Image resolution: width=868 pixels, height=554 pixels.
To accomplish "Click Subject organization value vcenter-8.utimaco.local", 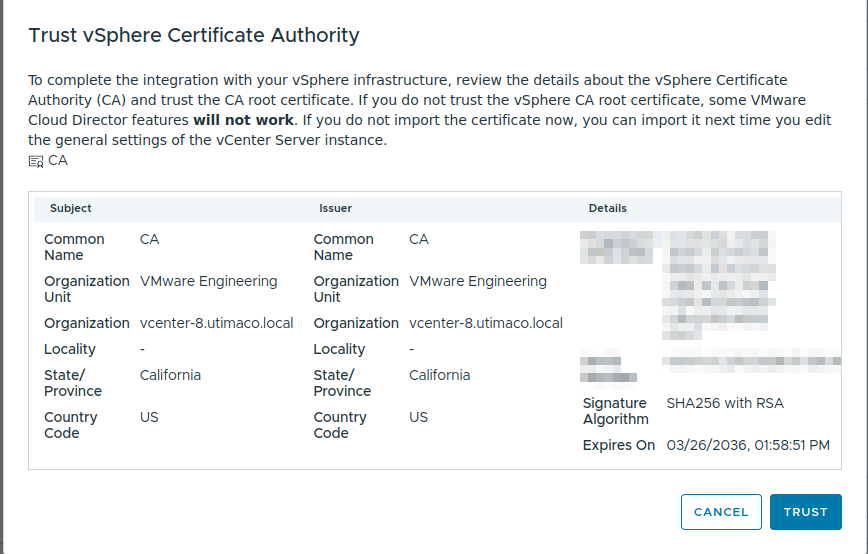I will [216, 323].
